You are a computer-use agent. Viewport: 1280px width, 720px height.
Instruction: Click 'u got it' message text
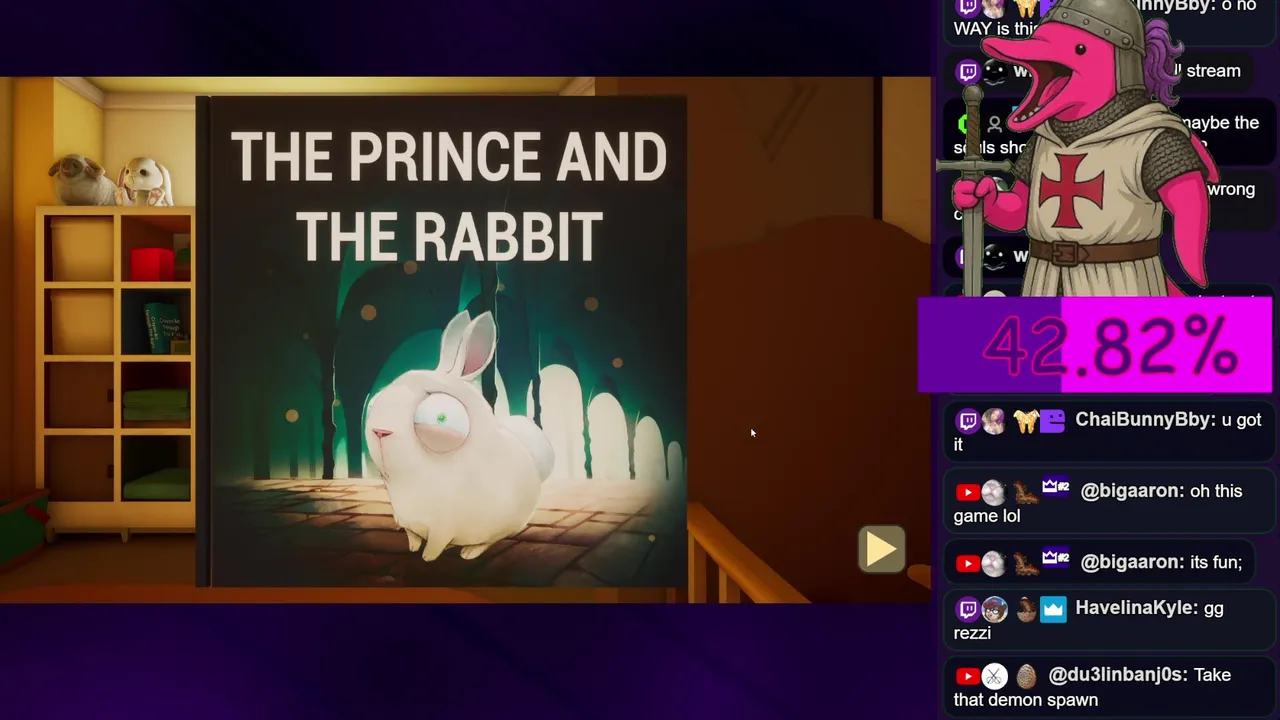[1108, 432]
